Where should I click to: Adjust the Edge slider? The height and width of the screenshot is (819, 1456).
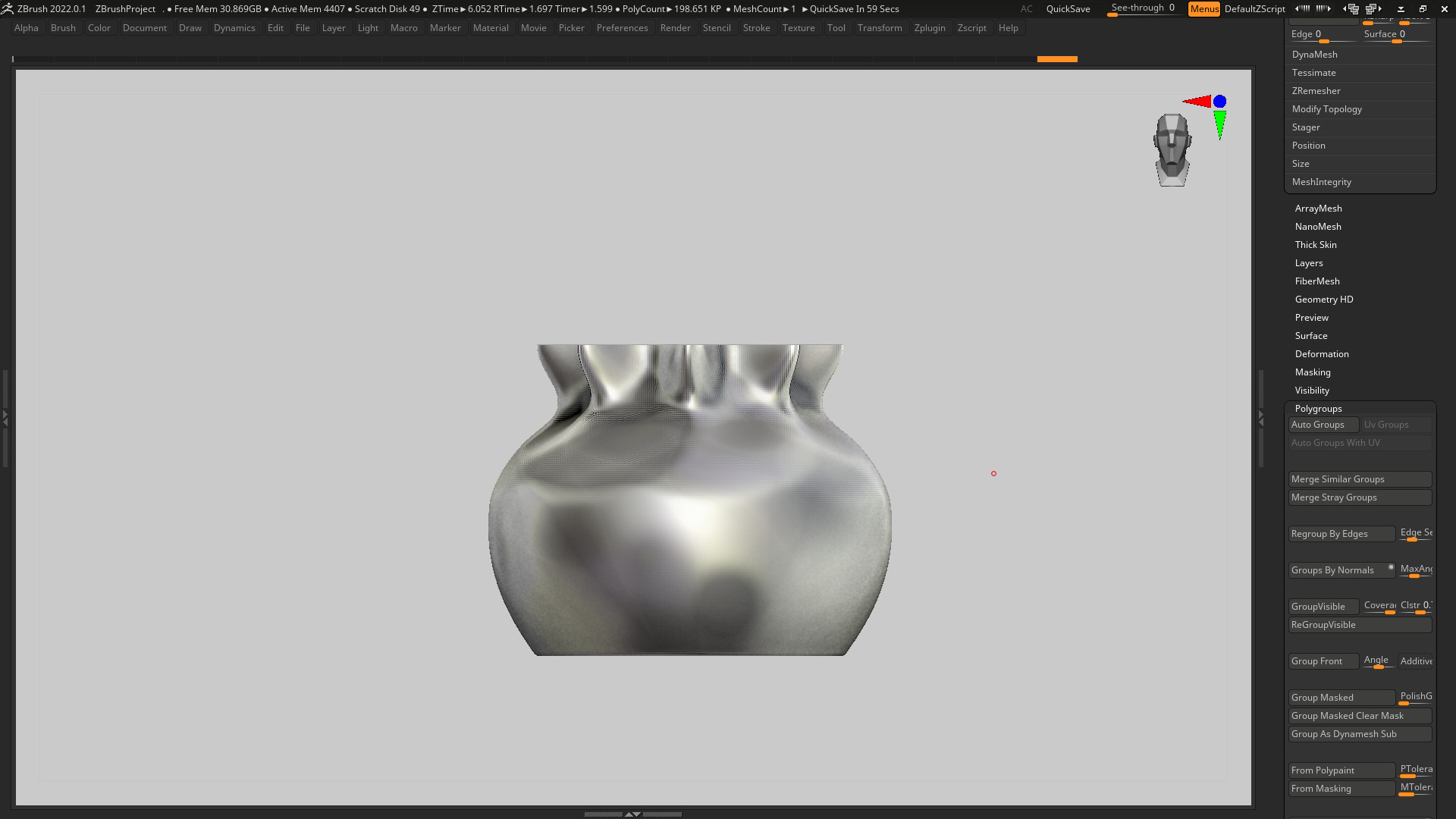(1323, 36)
